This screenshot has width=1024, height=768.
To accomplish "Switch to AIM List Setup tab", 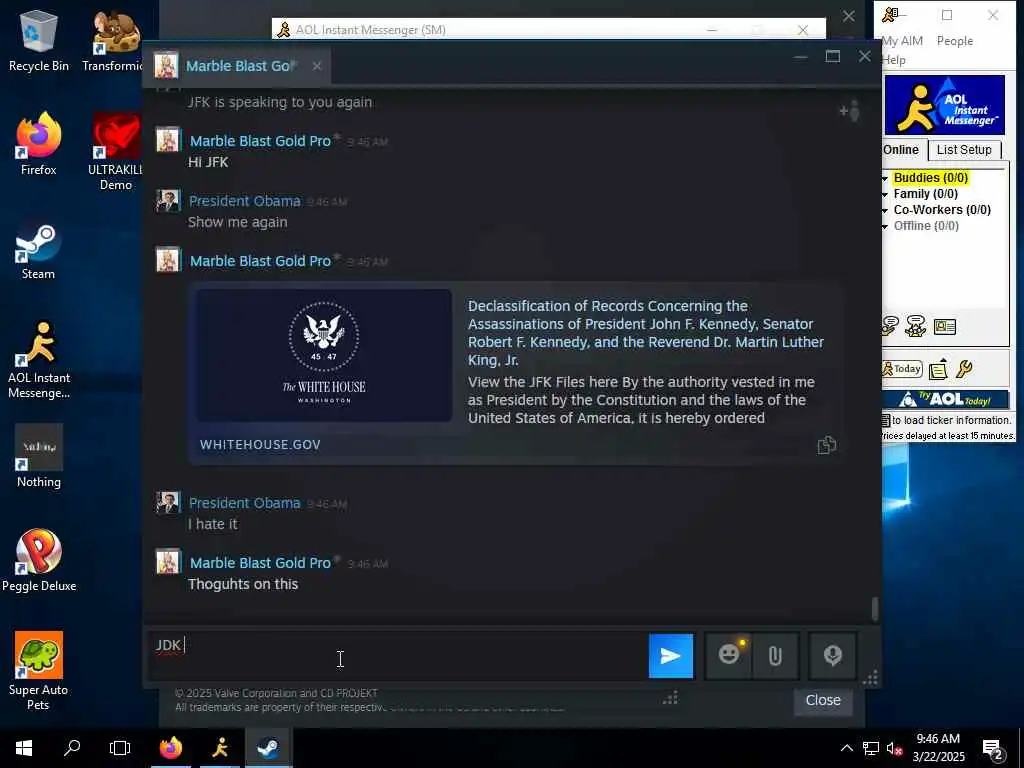I will [x=964, y=150].
